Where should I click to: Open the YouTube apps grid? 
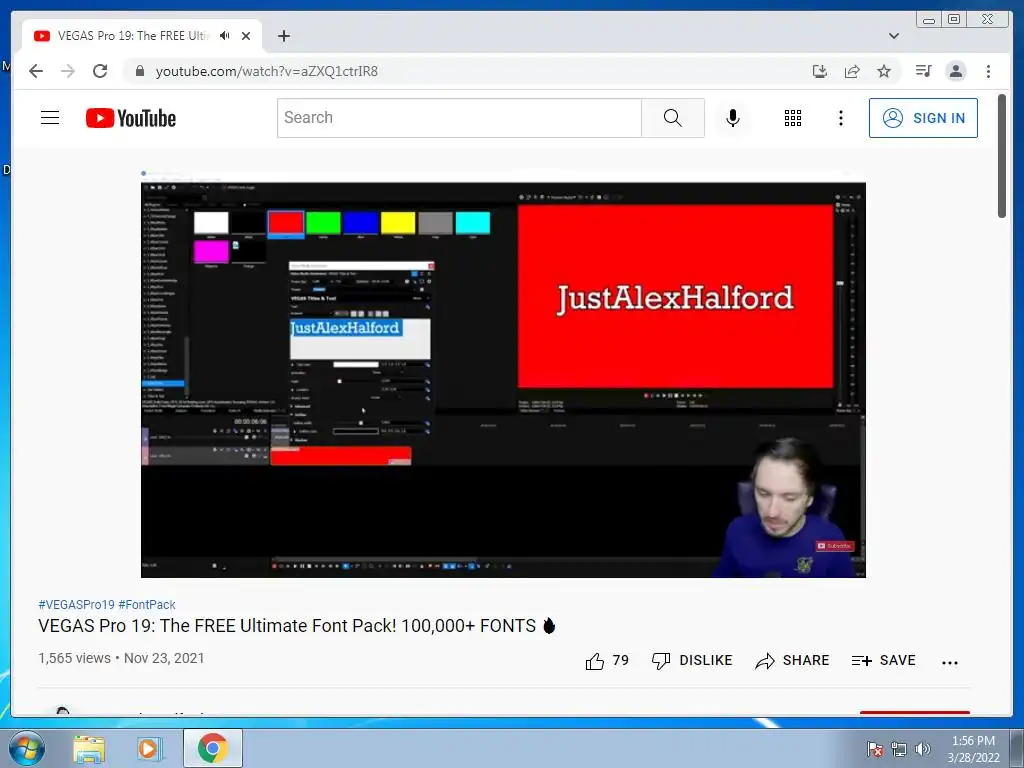(793, 118)
